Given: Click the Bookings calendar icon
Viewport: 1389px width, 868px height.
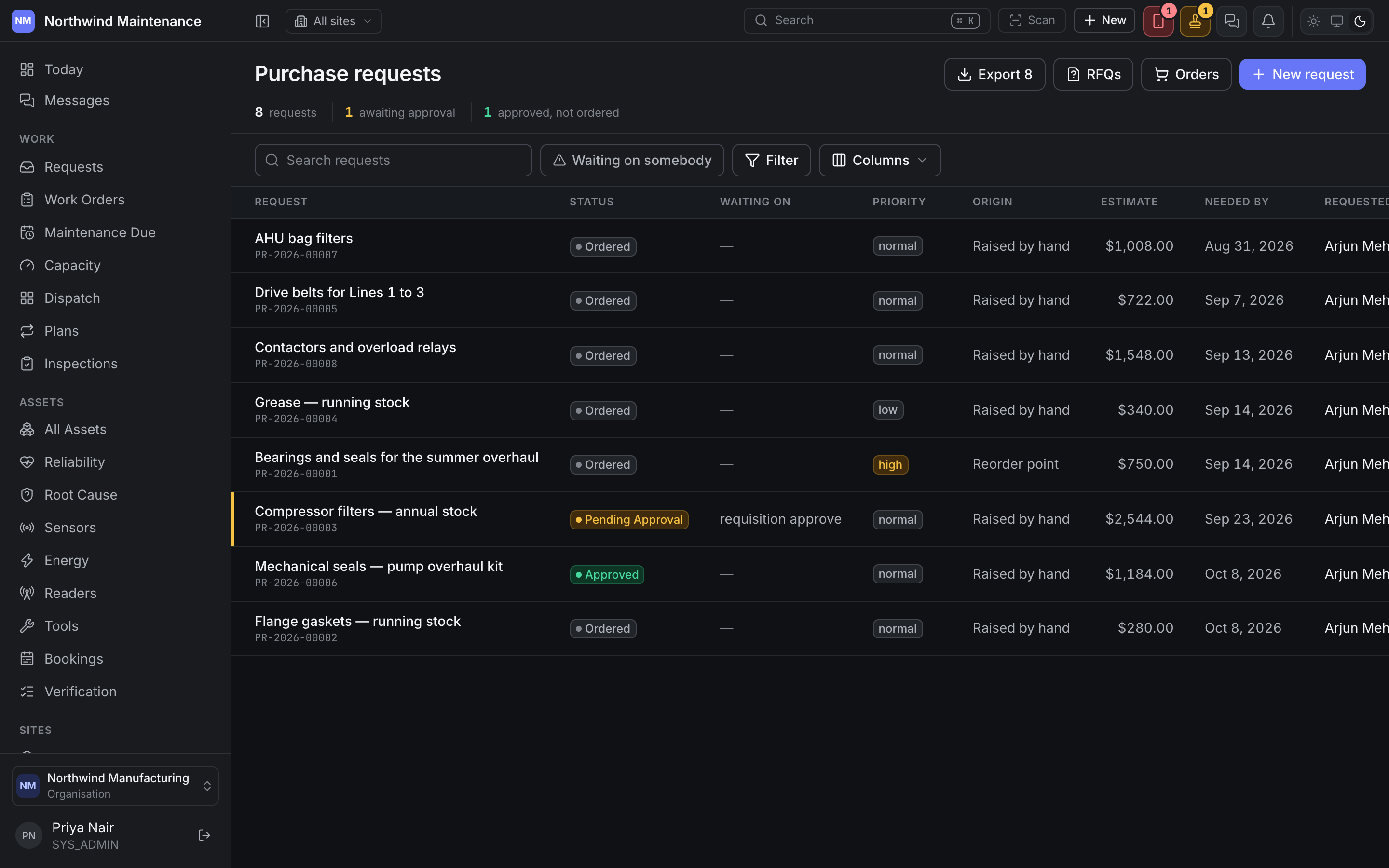Looking at the screenshot, I should 27,658.
